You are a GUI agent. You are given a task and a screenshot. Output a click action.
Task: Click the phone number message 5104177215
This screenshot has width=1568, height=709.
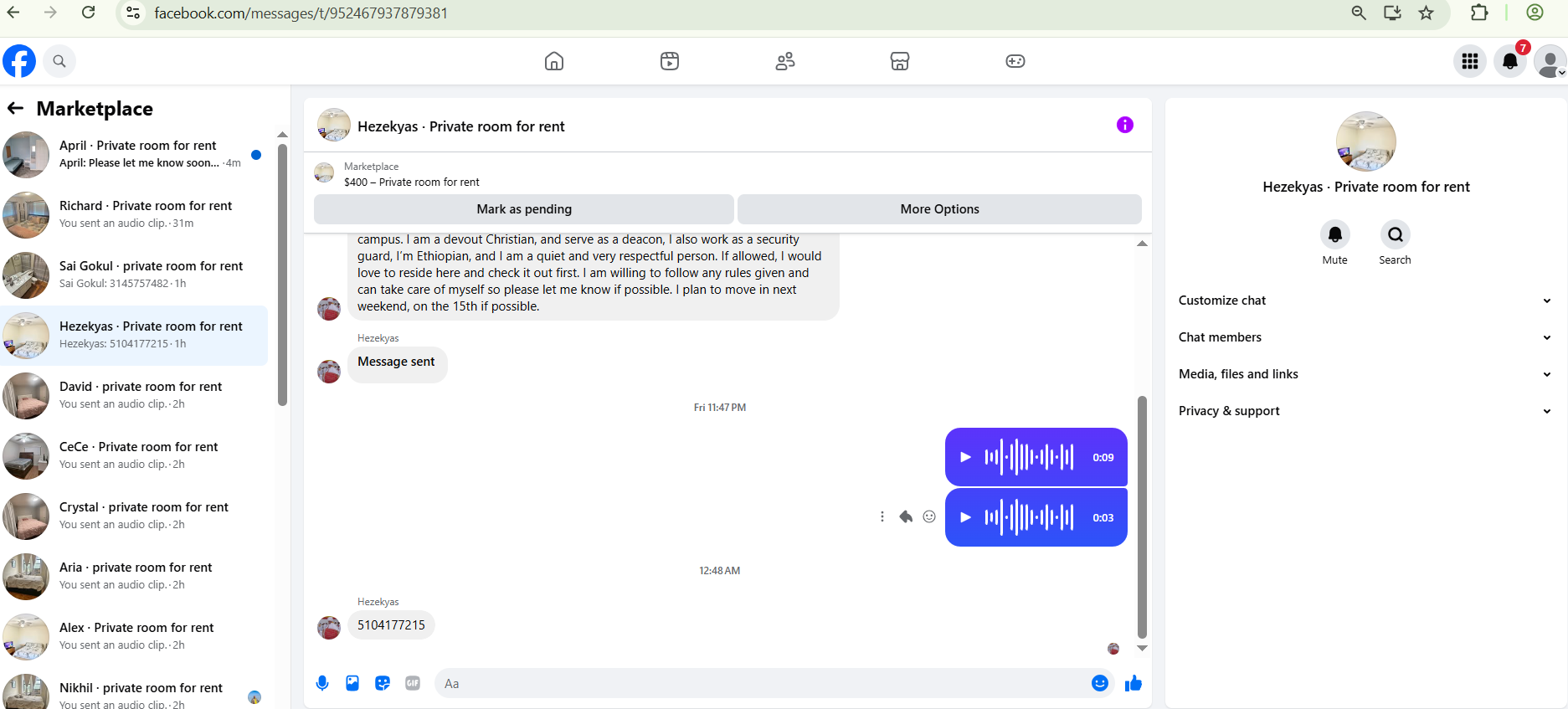point(391,625)
